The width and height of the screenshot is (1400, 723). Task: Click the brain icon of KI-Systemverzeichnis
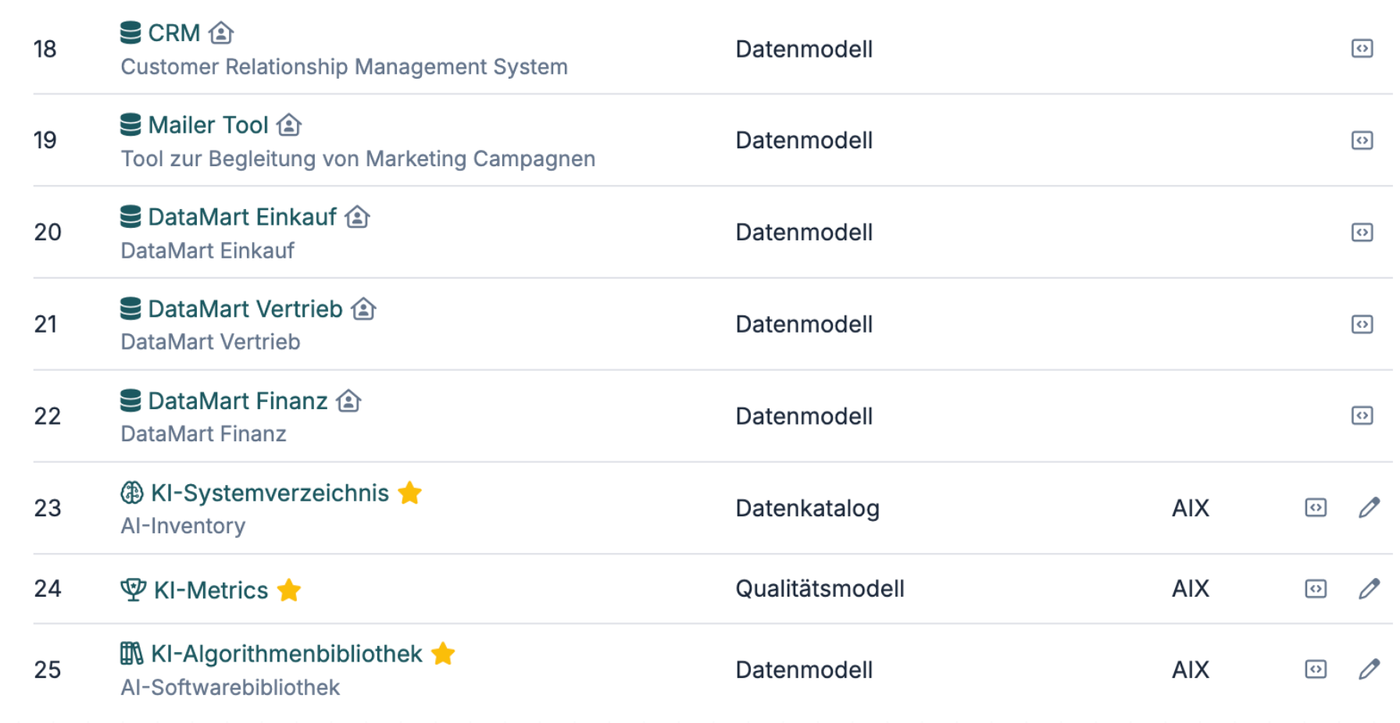pos(132,493)
